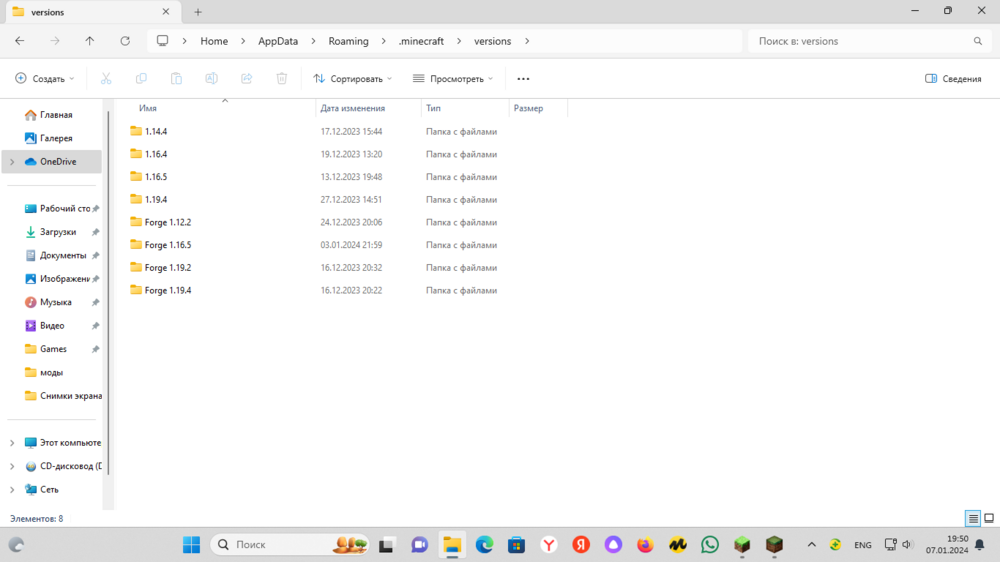
Task: Close the versions tab
Action: click(166, 11)
